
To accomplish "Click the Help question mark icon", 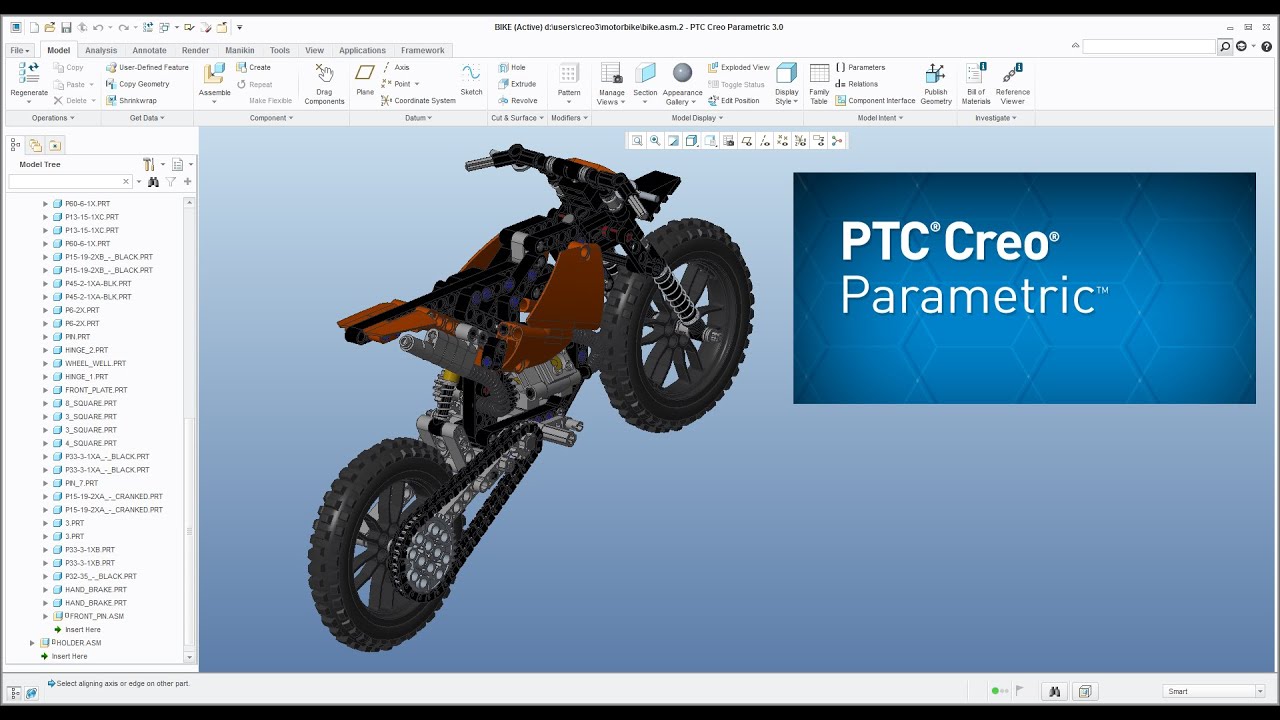I will [1266, 46].
